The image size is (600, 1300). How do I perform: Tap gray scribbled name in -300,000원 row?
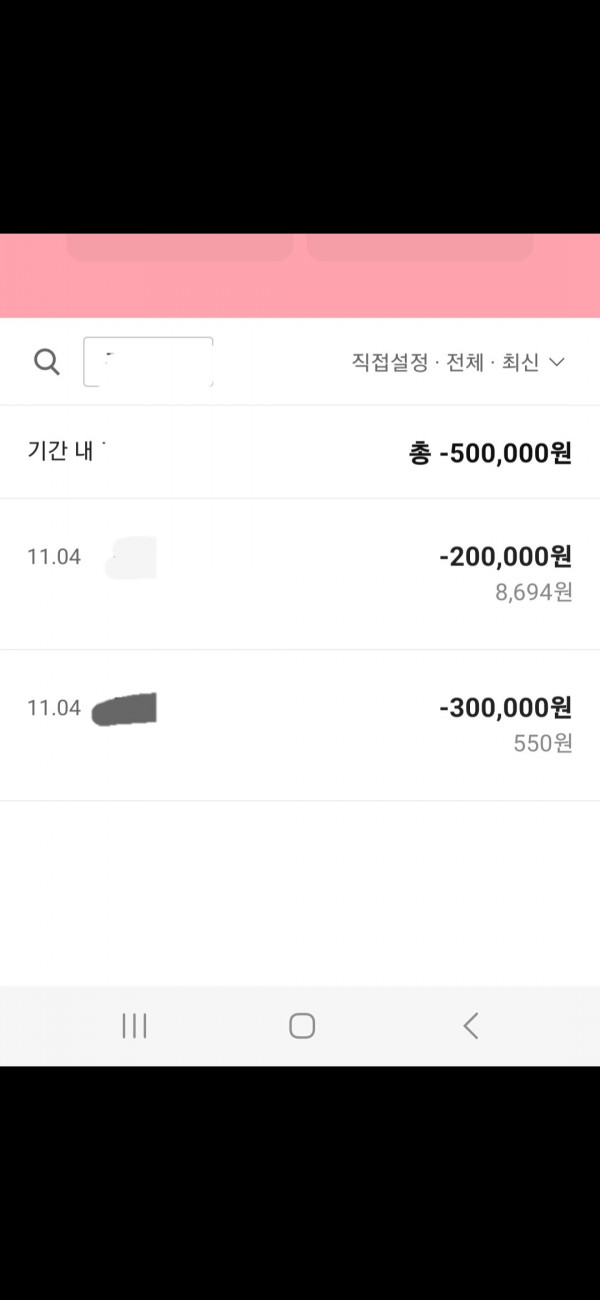(x=124, y=708)
